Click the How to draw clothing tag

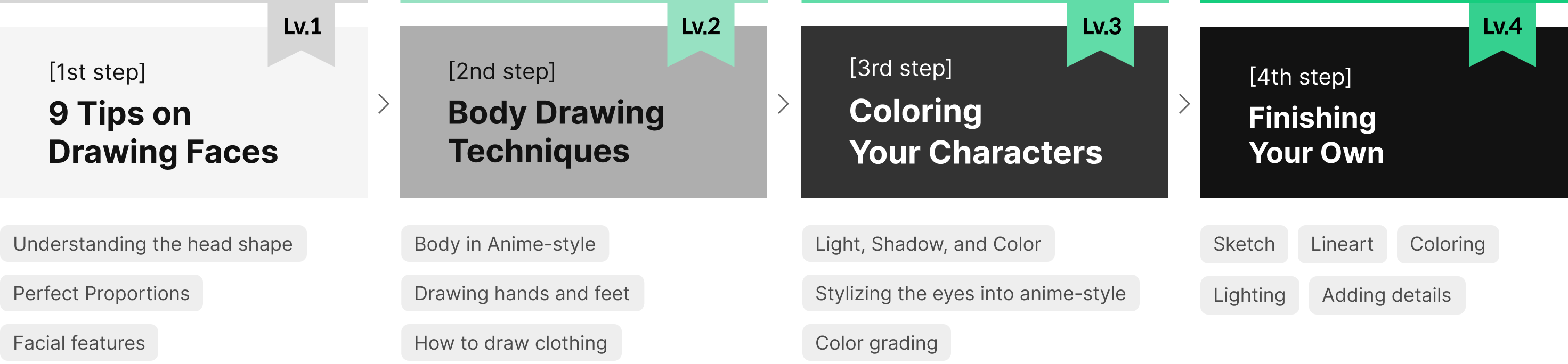[511, 343]
